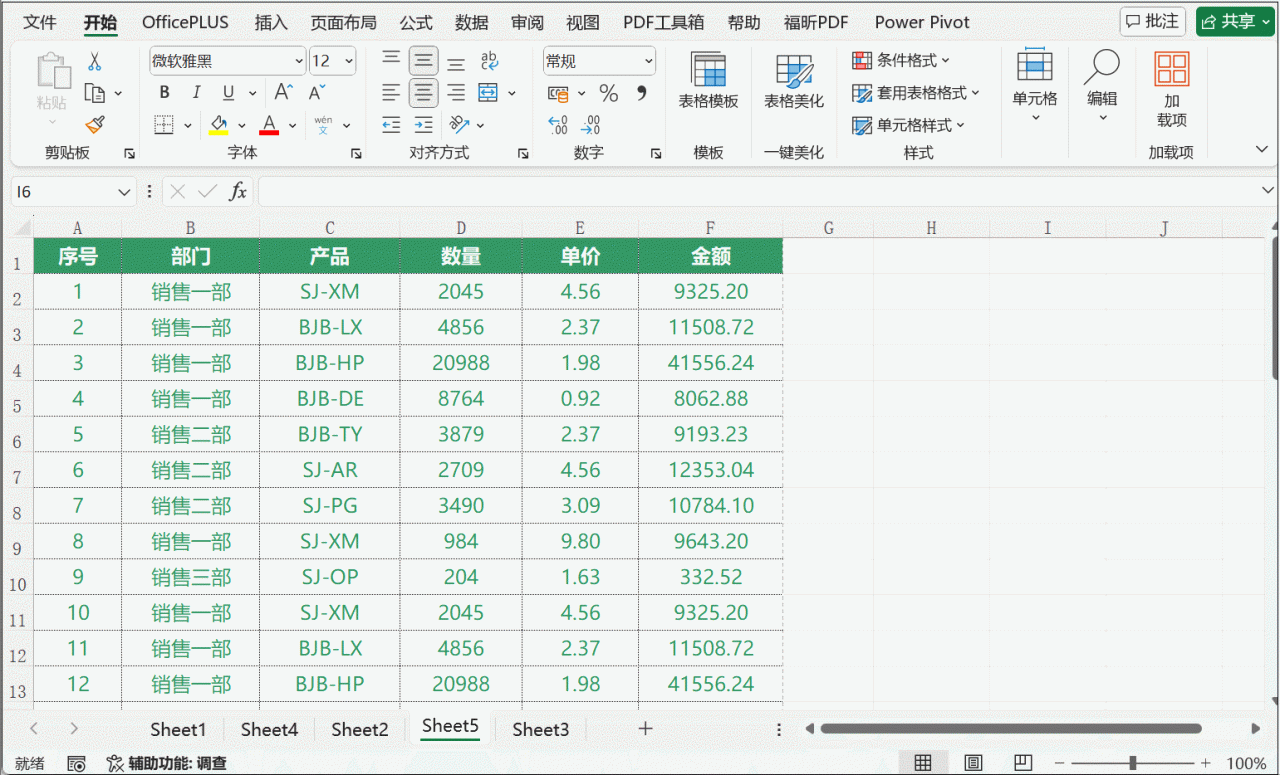The image size is (1280, 775).
Task: Apply comma style number format
Action: point(641,93)
